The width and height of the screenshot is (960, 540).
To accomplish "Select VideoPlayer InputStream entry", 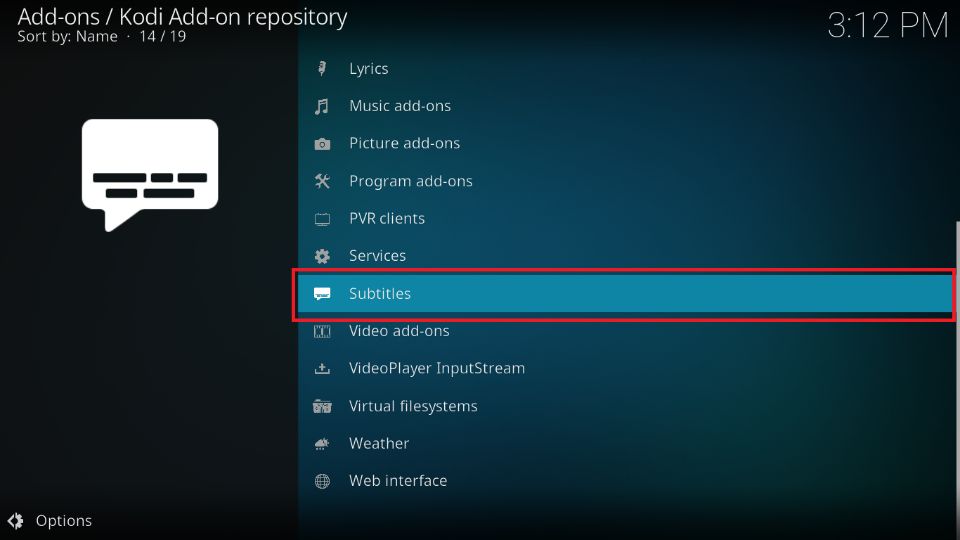I will click(626, 369).
